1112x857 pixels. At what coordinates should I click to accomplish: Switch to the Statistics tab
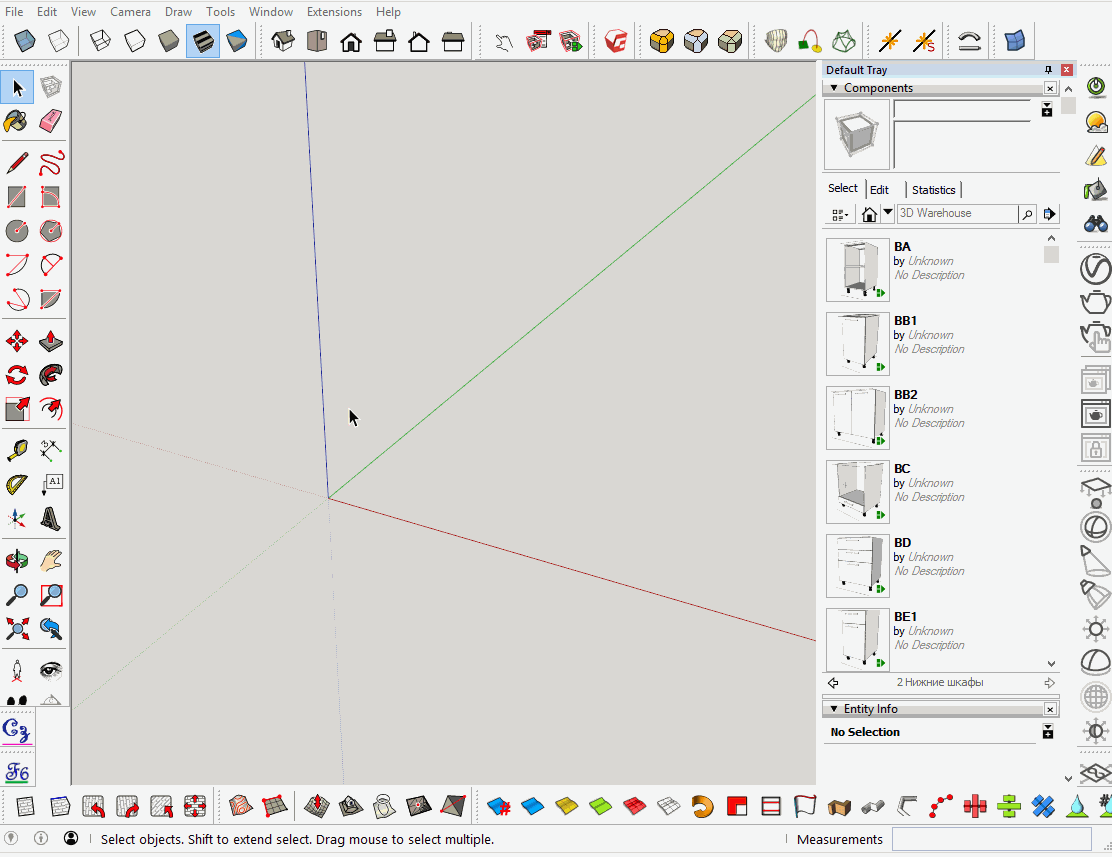(933, 189)
